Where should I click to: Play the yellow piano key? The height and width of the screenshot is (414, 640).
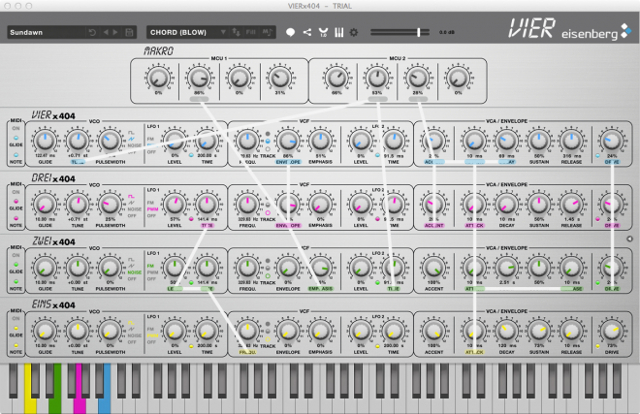click(29, 389)
